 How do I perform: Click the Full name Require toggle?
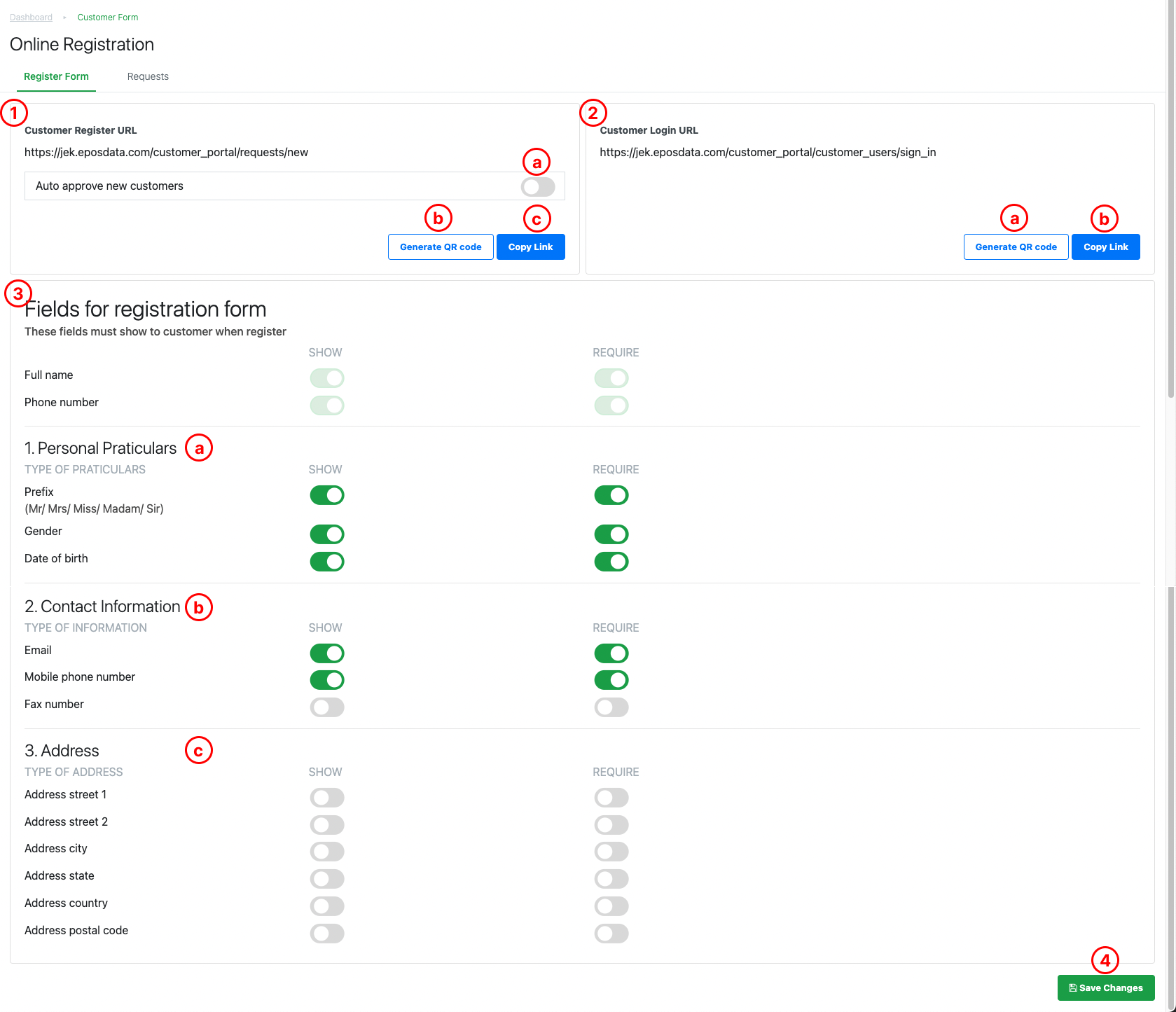(611, 378)
